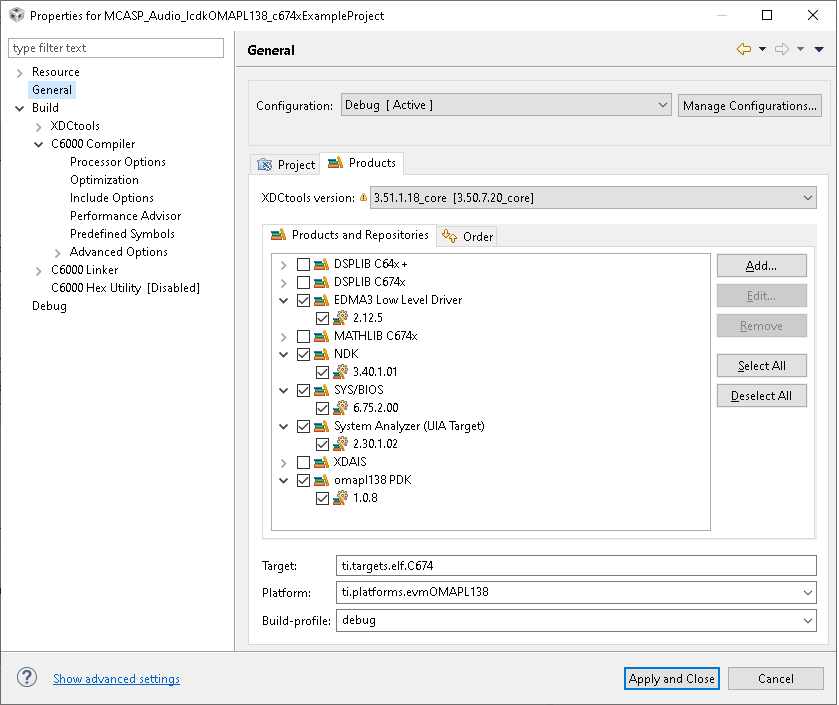This screenshot has height=705, width=839.
Task: Select the Products tab
Action: coord(362,163)
